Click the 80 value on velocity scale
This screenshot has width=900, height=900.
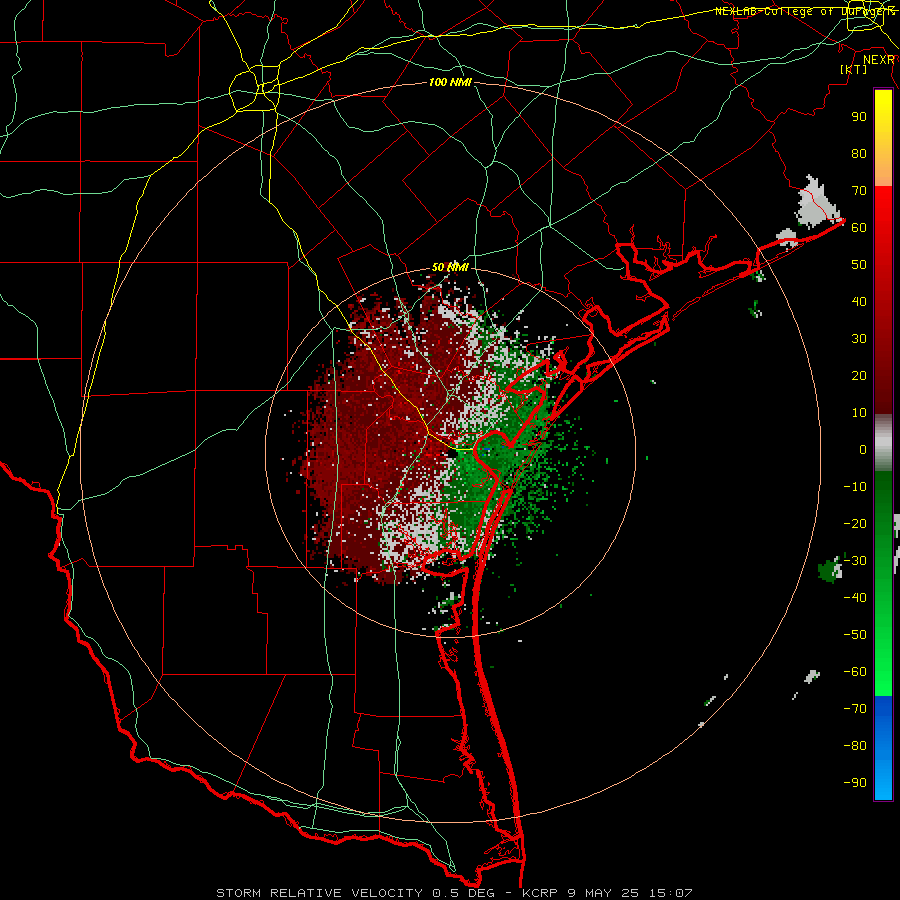(x=859, y=153)
